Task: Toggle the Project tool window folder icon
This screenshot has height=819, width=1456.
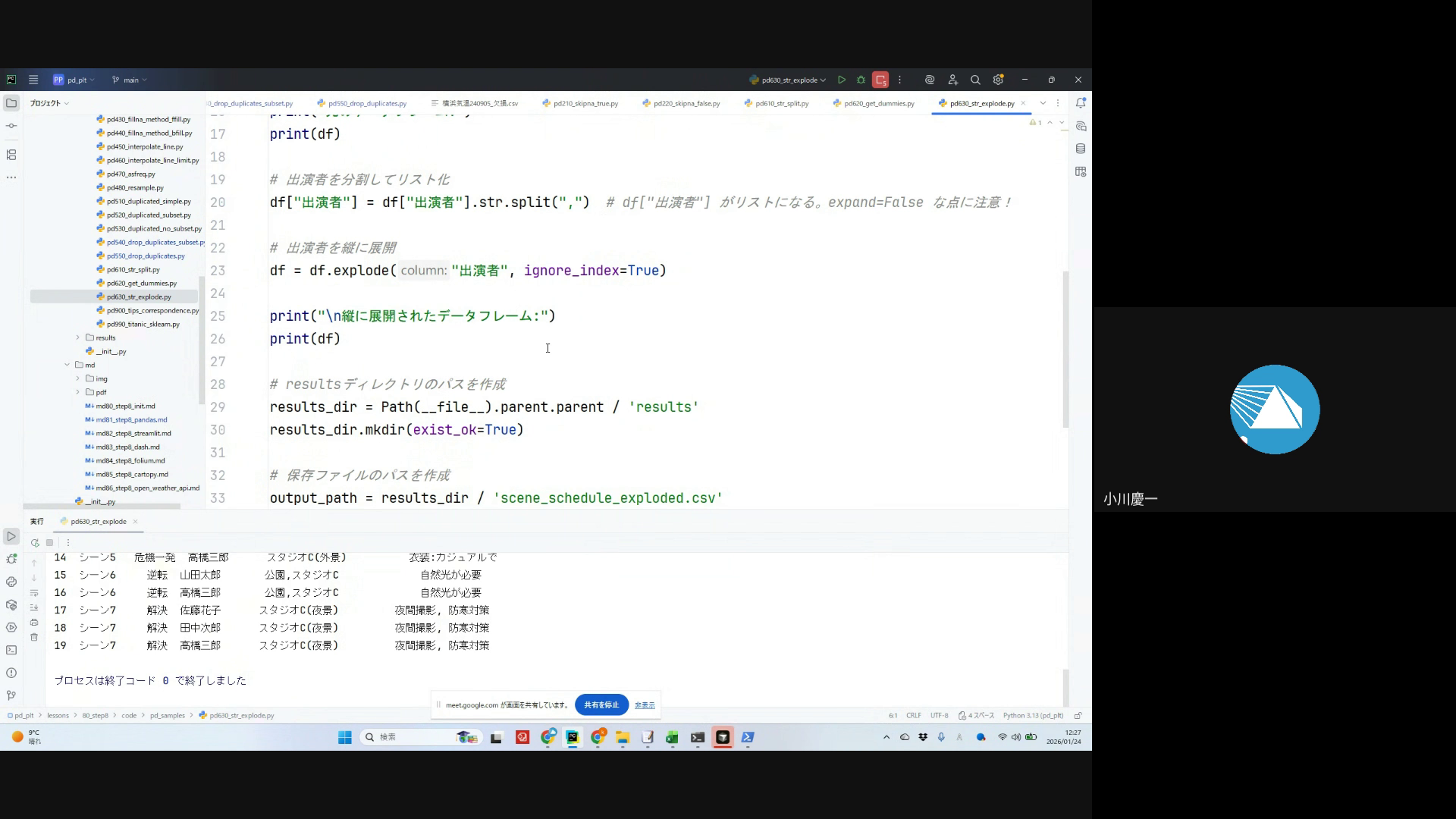Action: (x=11, y=103)
